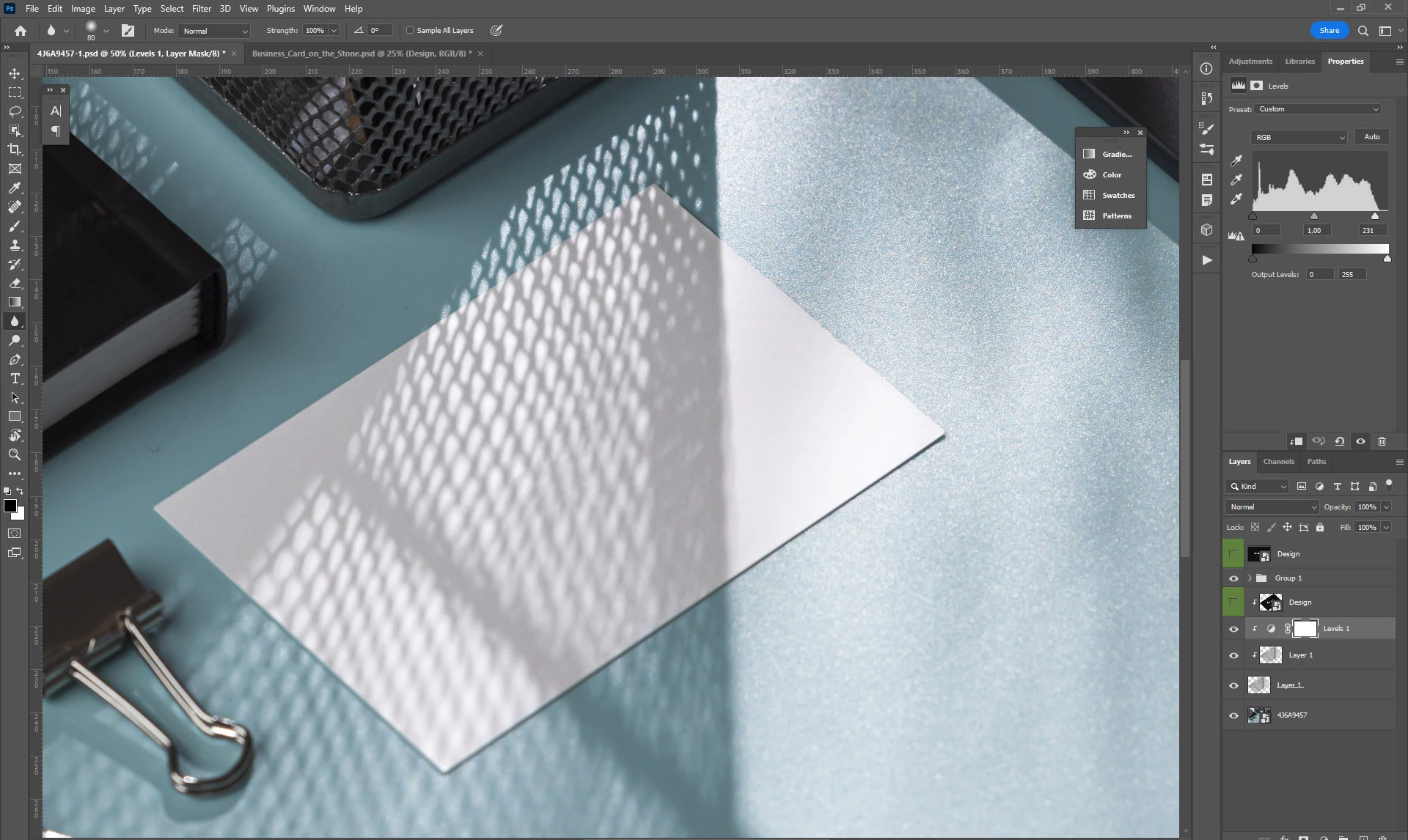The height and width of the screenshot is (840, 1408).
Task: Select the Clone Stamp tool
Action: pyautogui.click(x=15, y=245)
